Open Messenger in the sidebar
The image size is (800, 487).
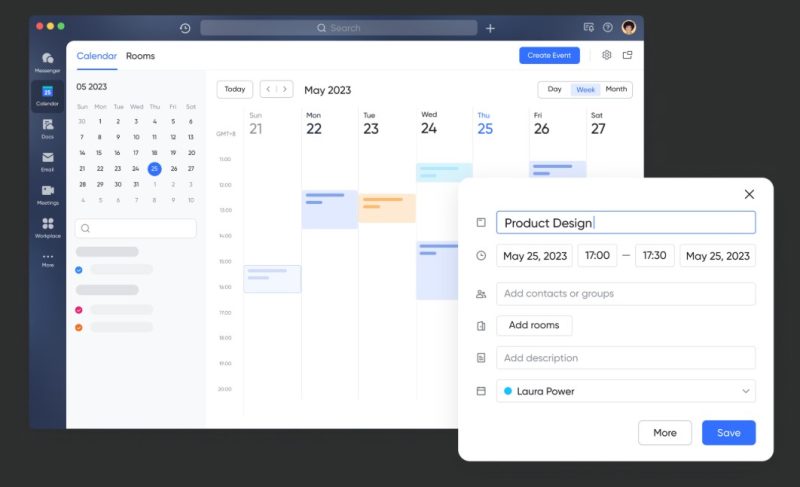[47, 62]
